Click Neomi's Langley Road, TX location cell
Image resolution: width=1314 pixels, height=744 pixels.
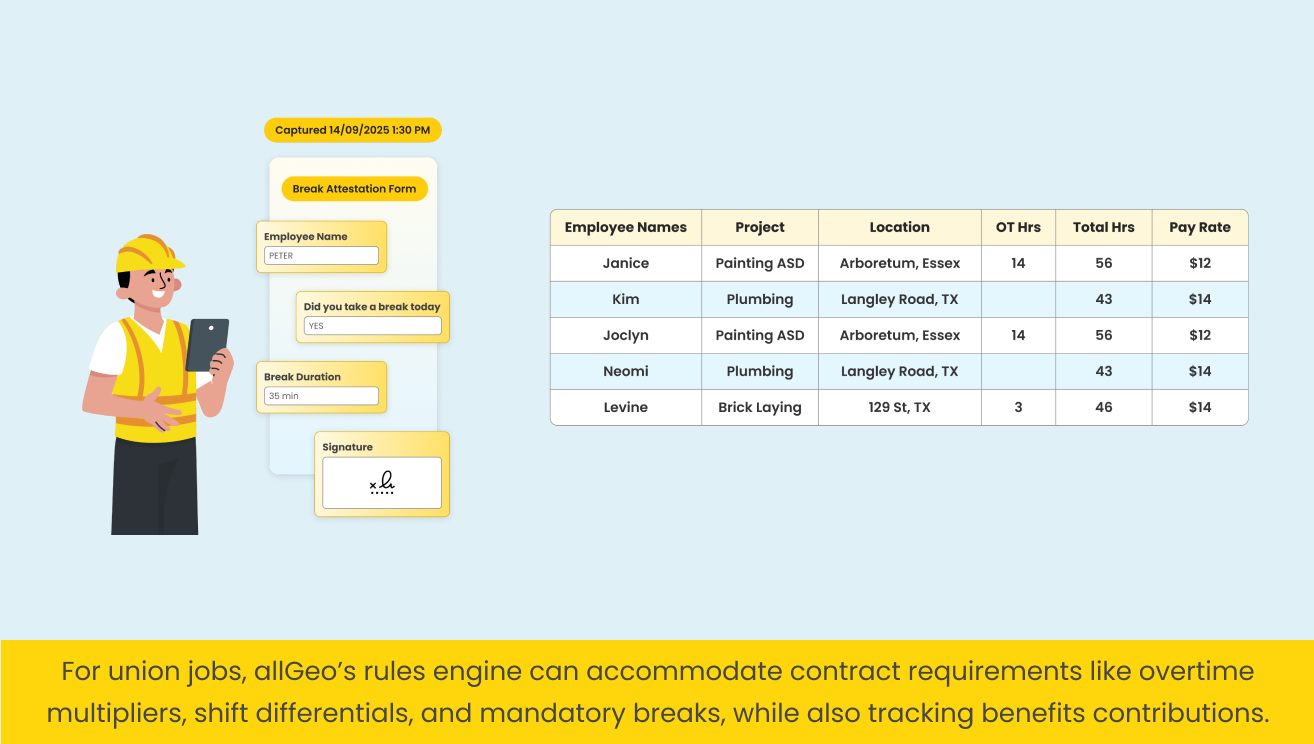[899, 371]
